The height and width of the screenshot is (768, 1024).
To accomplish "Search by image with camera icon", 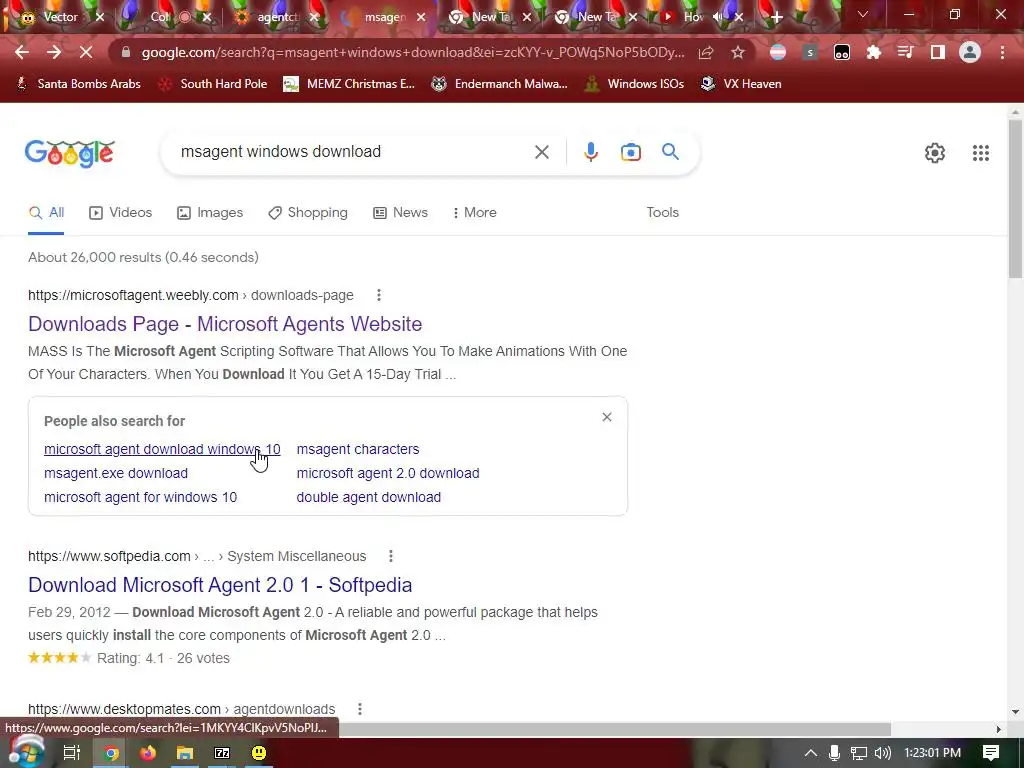I will (630, 152).
